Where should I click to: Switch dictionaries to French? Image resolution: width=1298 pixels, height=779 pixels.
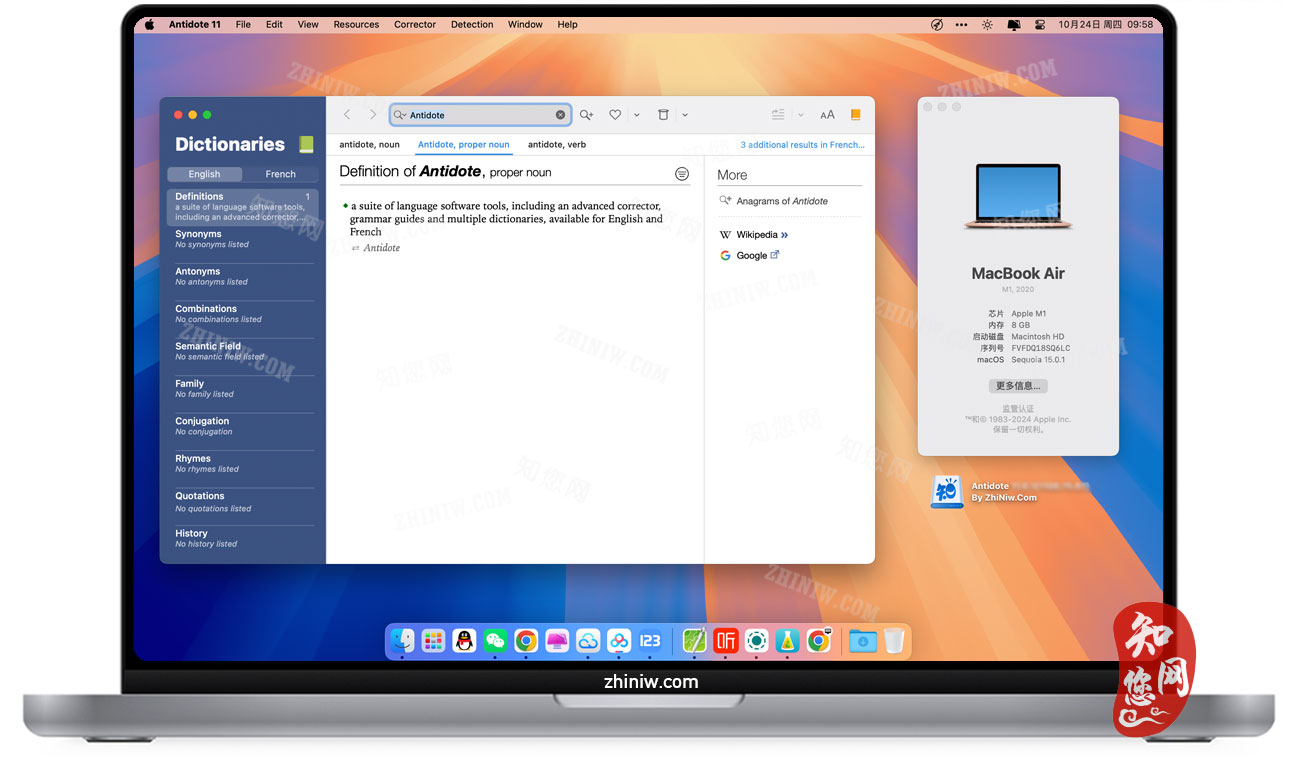click(280, 174)
